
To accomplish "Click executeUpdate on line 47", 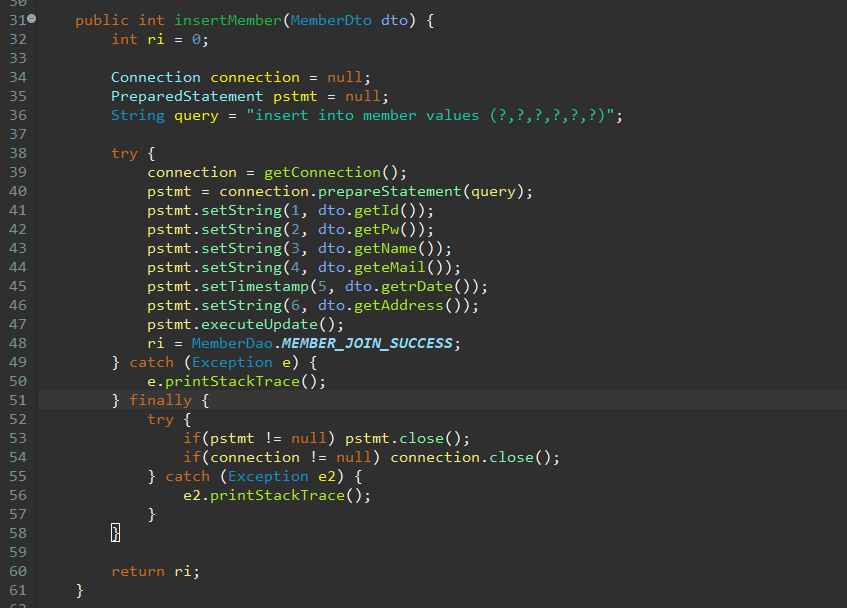I will tap(259, 325).
